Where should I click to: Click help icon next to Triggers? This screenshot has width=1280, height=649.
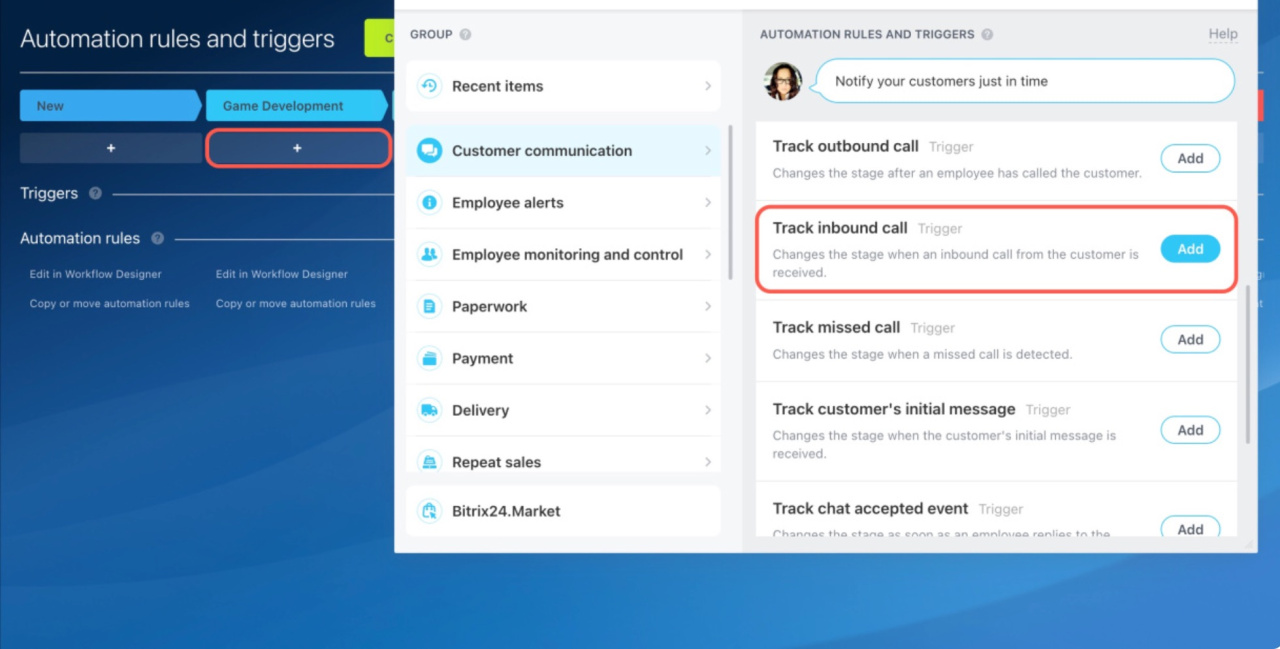[x=95, y=194]
